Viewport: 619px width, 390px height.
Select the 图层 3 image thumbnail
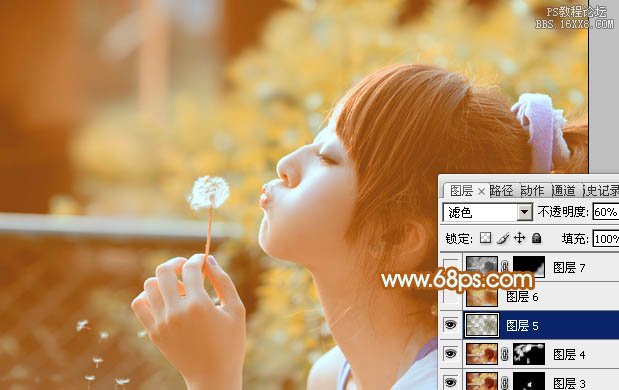tap(482, 381)
